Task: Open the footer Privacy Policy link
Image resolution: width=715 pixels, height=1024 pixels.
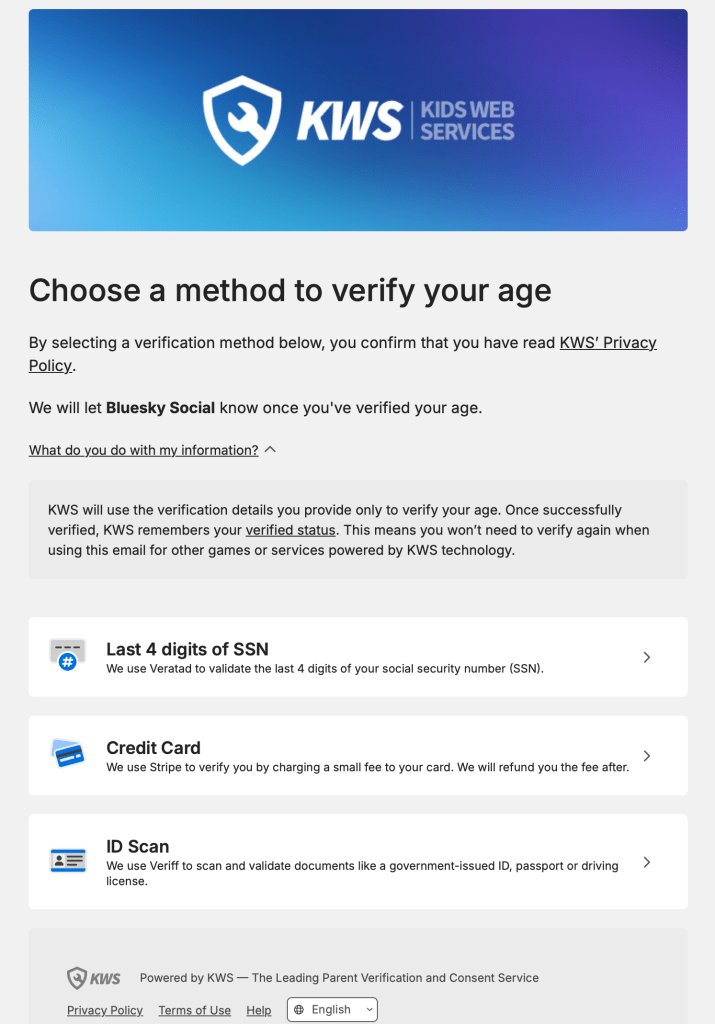Action: coord(105,1010)
